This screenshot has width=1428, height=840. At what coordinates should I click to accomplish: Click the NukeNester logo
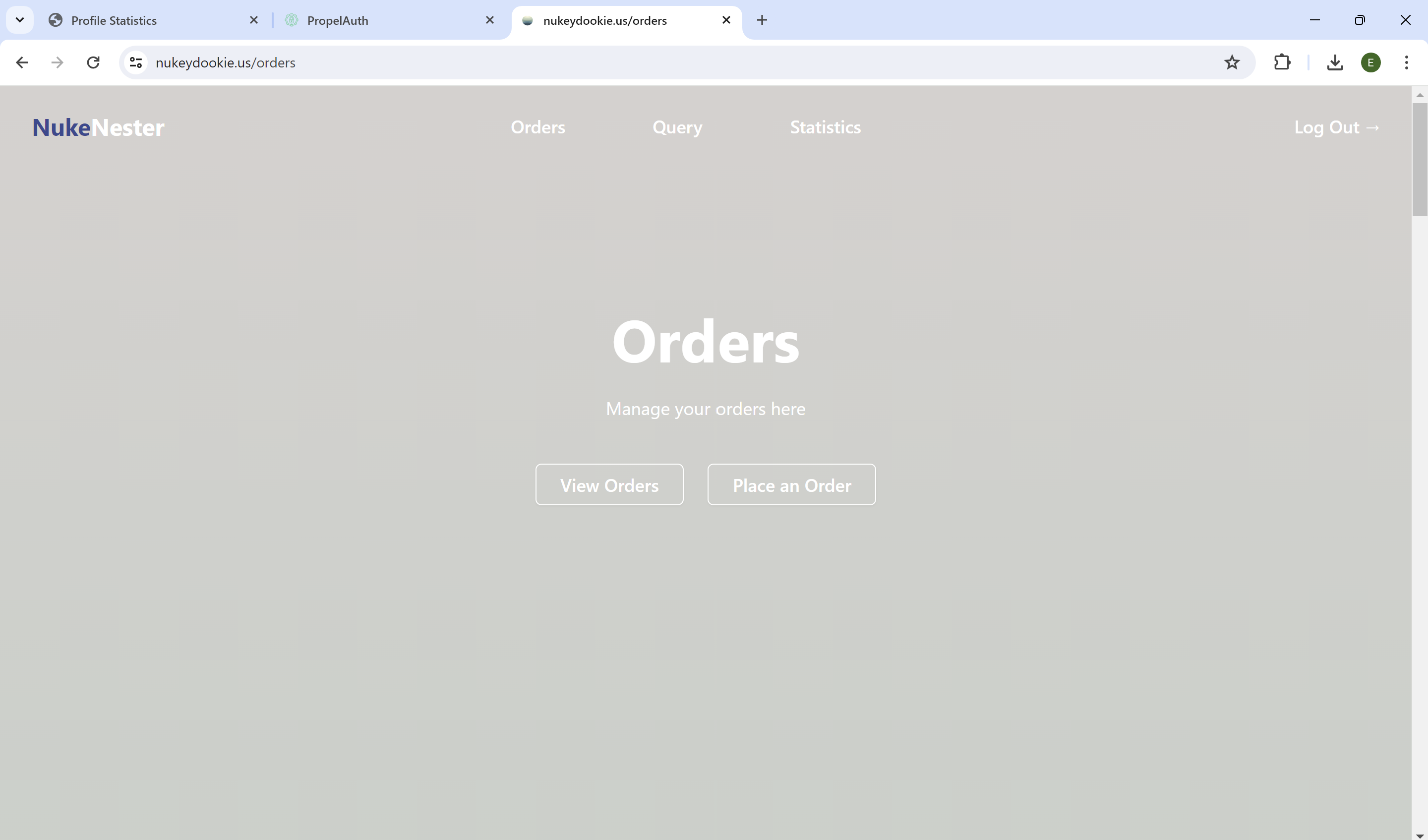pos(99,127)
